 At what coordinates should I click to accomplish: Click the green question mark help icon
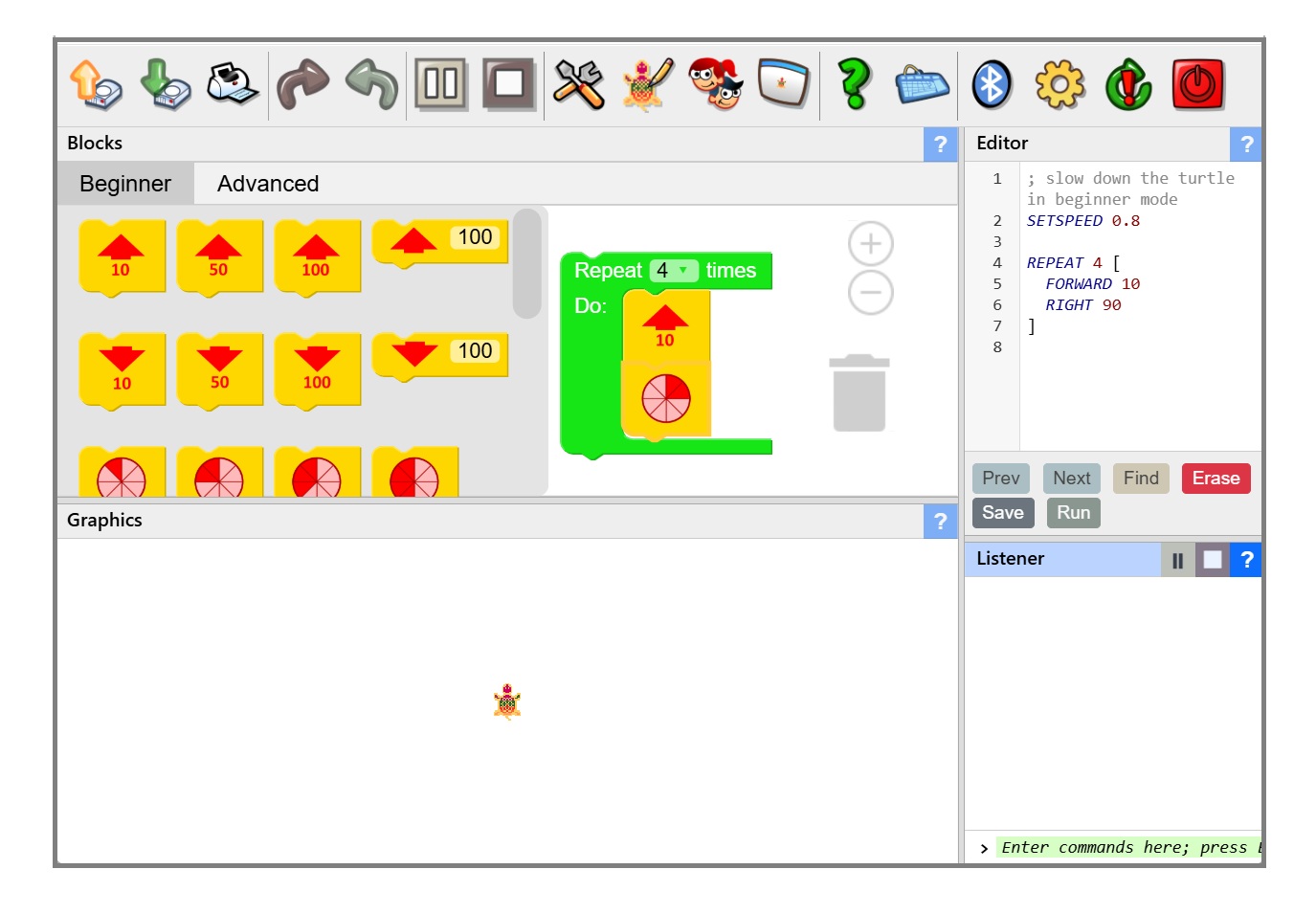point(854,85)
